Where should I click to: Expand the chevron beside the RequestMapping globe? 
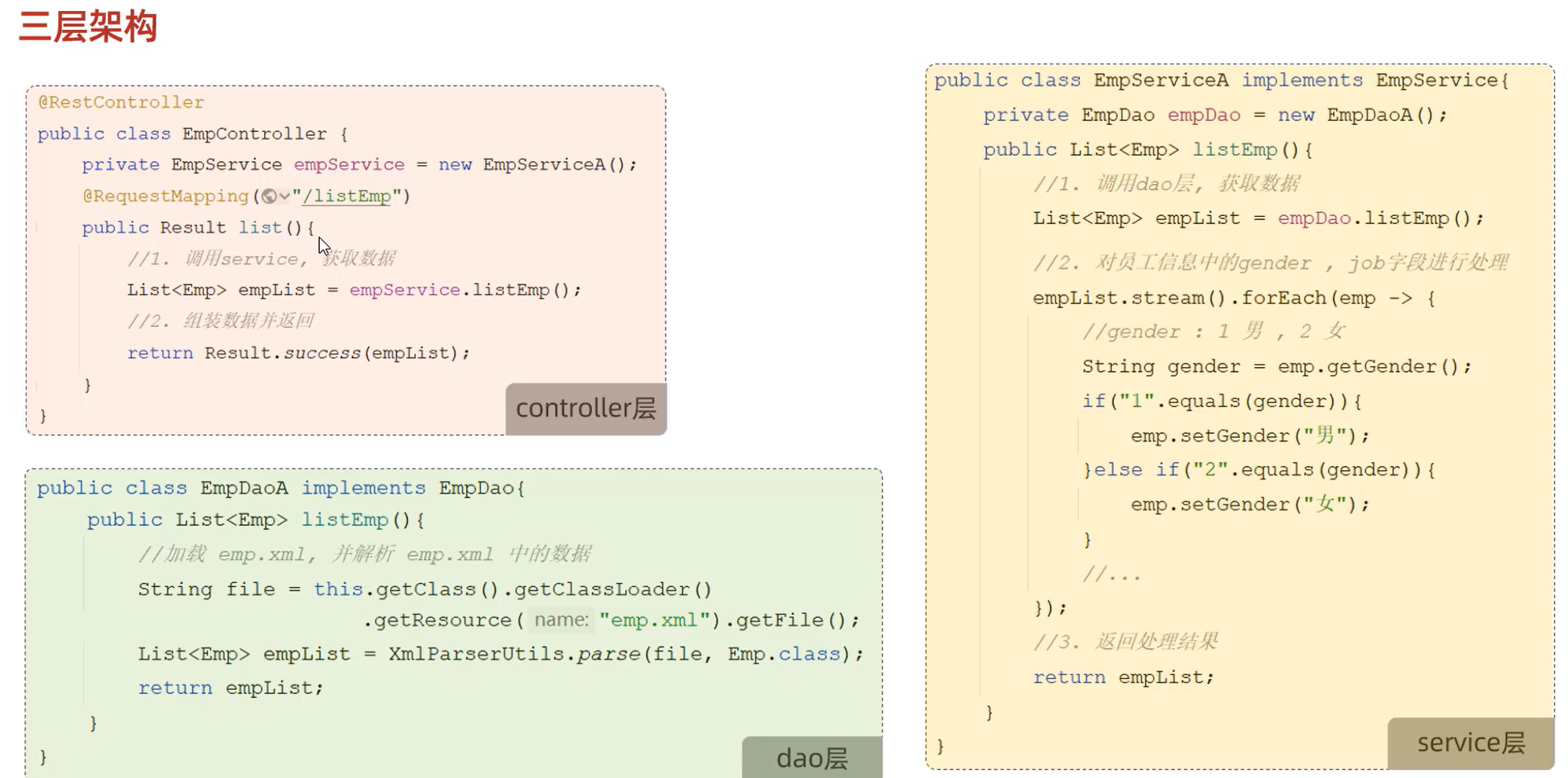(285, 196)
